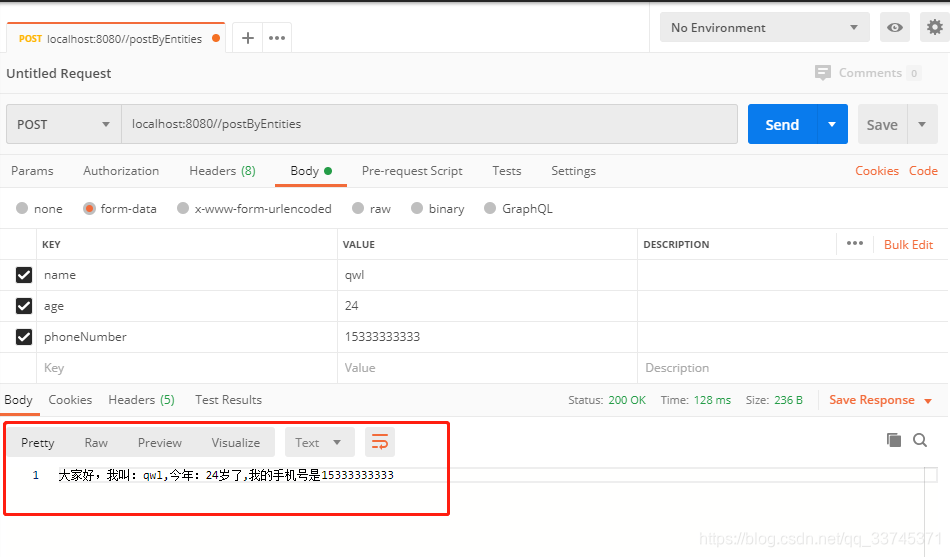Click the 128 ms response time
The image size is (950, 557).
pyautogui.click(x=712, y=400)
